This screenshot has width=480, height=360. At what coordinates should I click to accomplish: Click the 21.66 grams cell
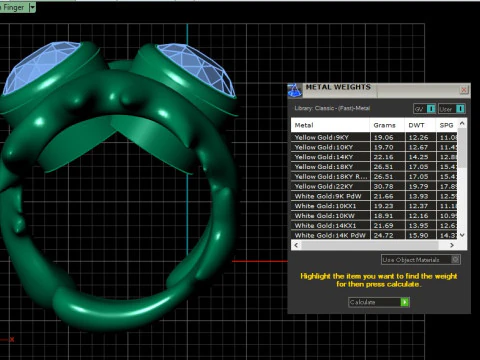pos(388,196)
